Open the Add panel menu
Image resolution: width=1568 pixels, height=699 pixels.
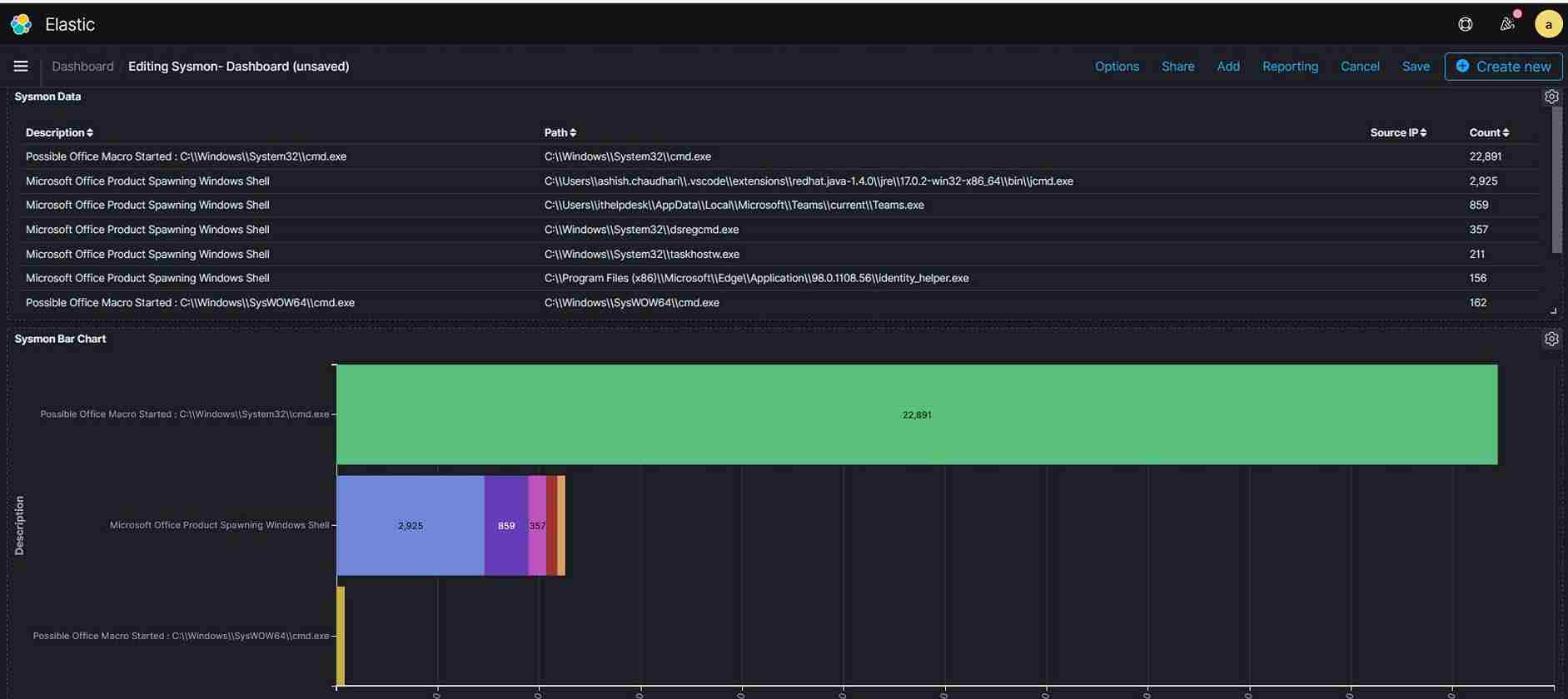click(1228, 66)
